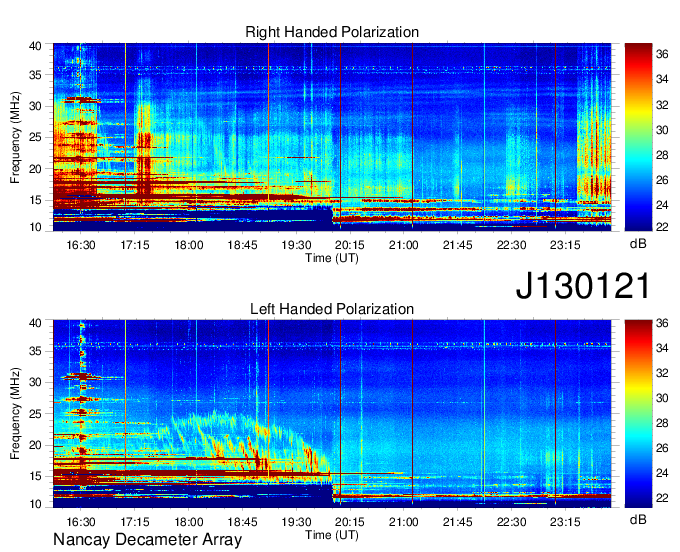The width and height of the screenshot is (680, 552).
Task: Click the dB unit label of the Left Handed colorbar
Action: pos(638,519)
